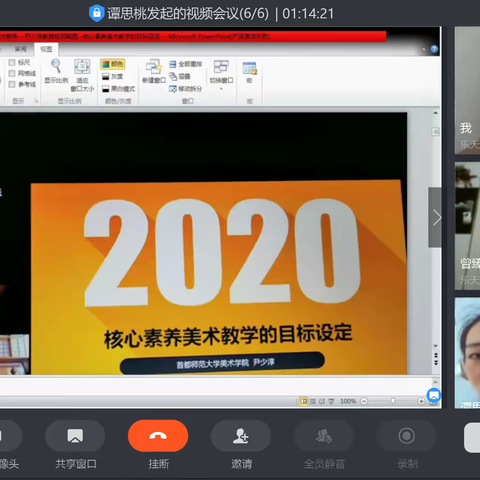Select the 颜色 (Color) view mode

click(x=113, y=64)
